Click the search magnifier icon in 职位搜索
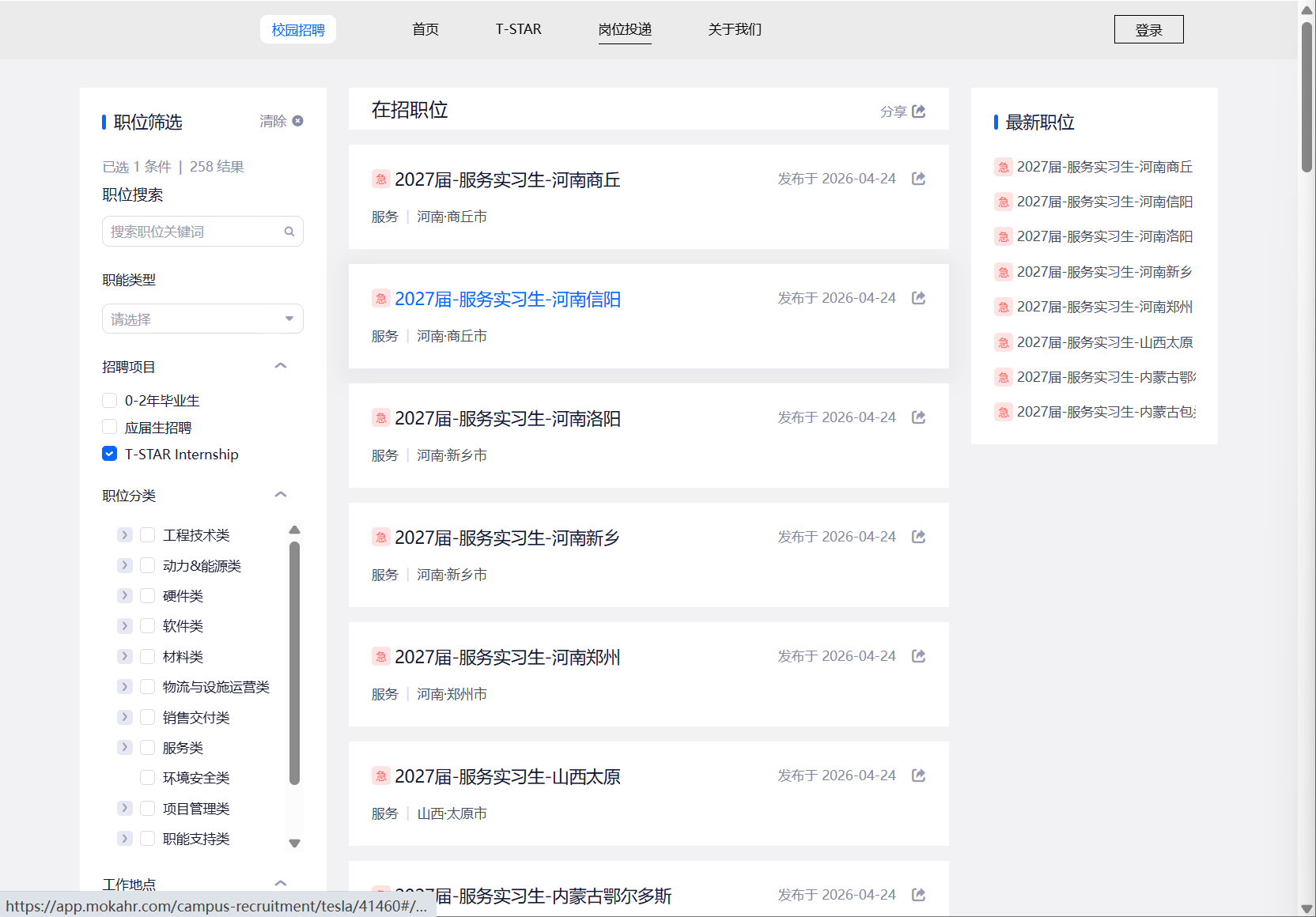The height and width of the screenshot is (917, 1316). tap(289, 232)
